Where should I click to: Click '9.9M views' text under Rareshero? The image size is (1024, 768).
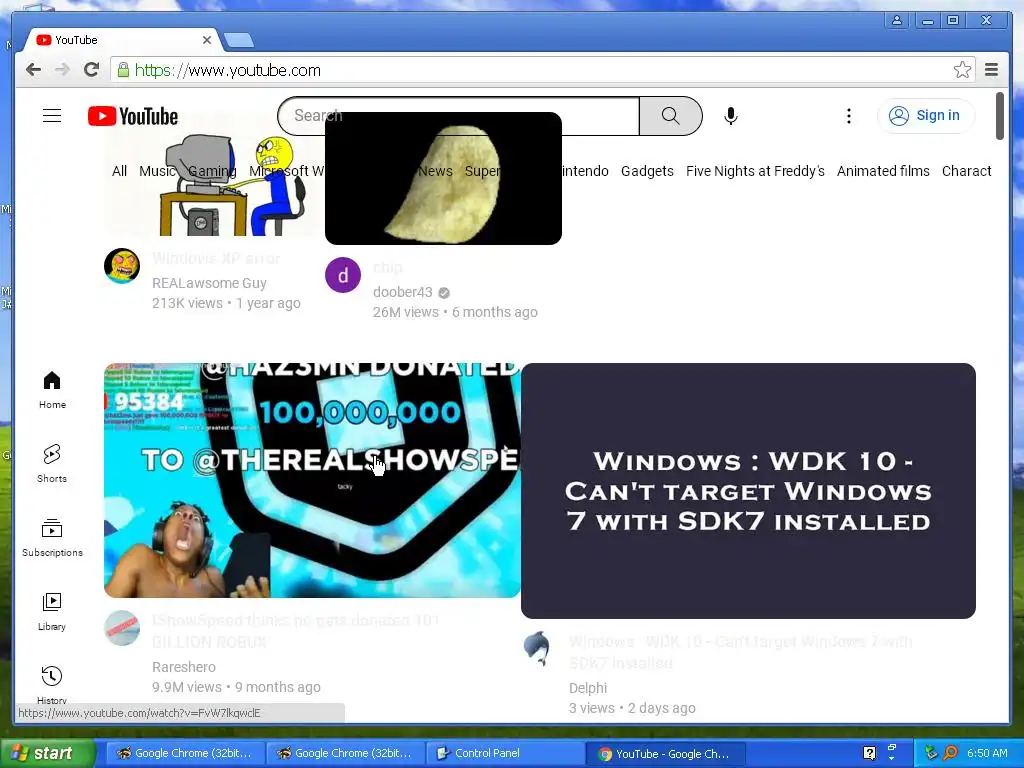point(187,687)
